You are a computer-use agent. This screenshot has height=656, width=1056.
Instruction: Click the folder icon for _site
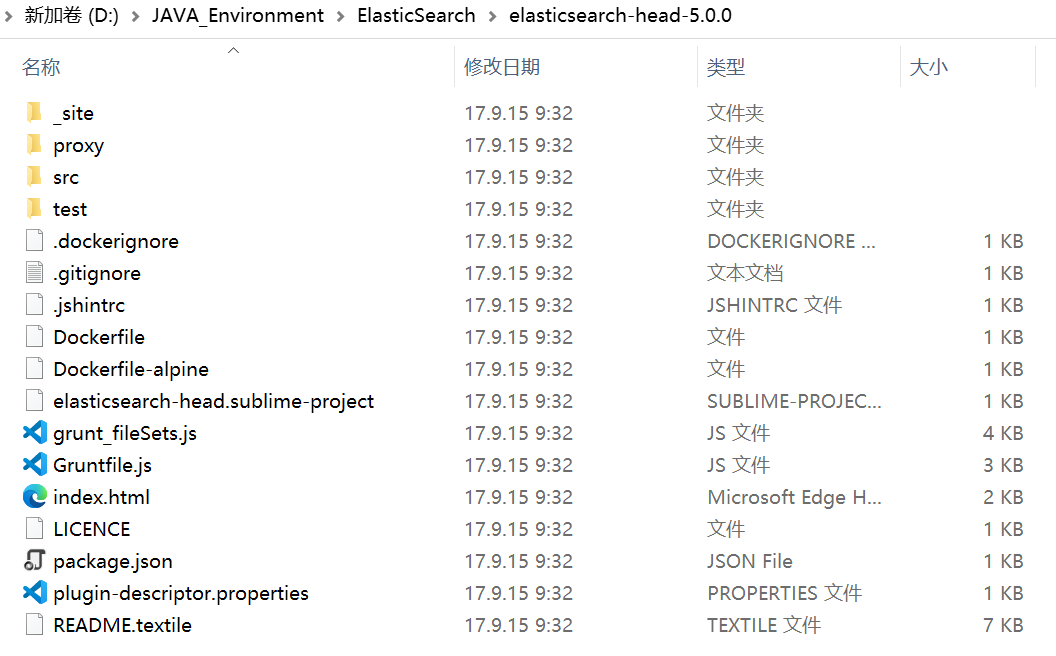[35, 113]
